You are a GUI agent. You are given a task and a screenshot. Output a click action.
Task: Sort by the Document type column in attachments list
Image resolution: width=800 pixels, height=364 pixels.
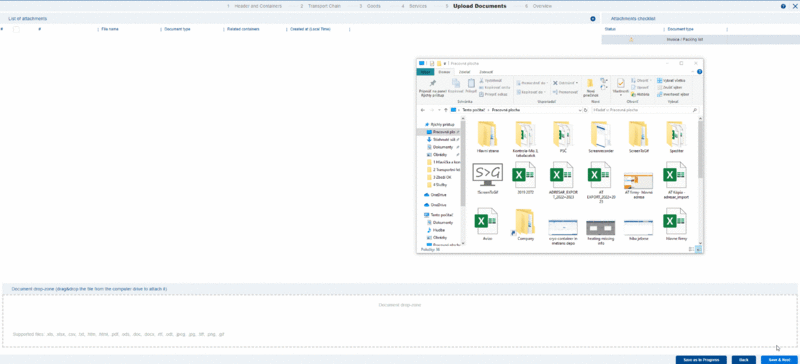pyautogui.click(x=177, y=30)
